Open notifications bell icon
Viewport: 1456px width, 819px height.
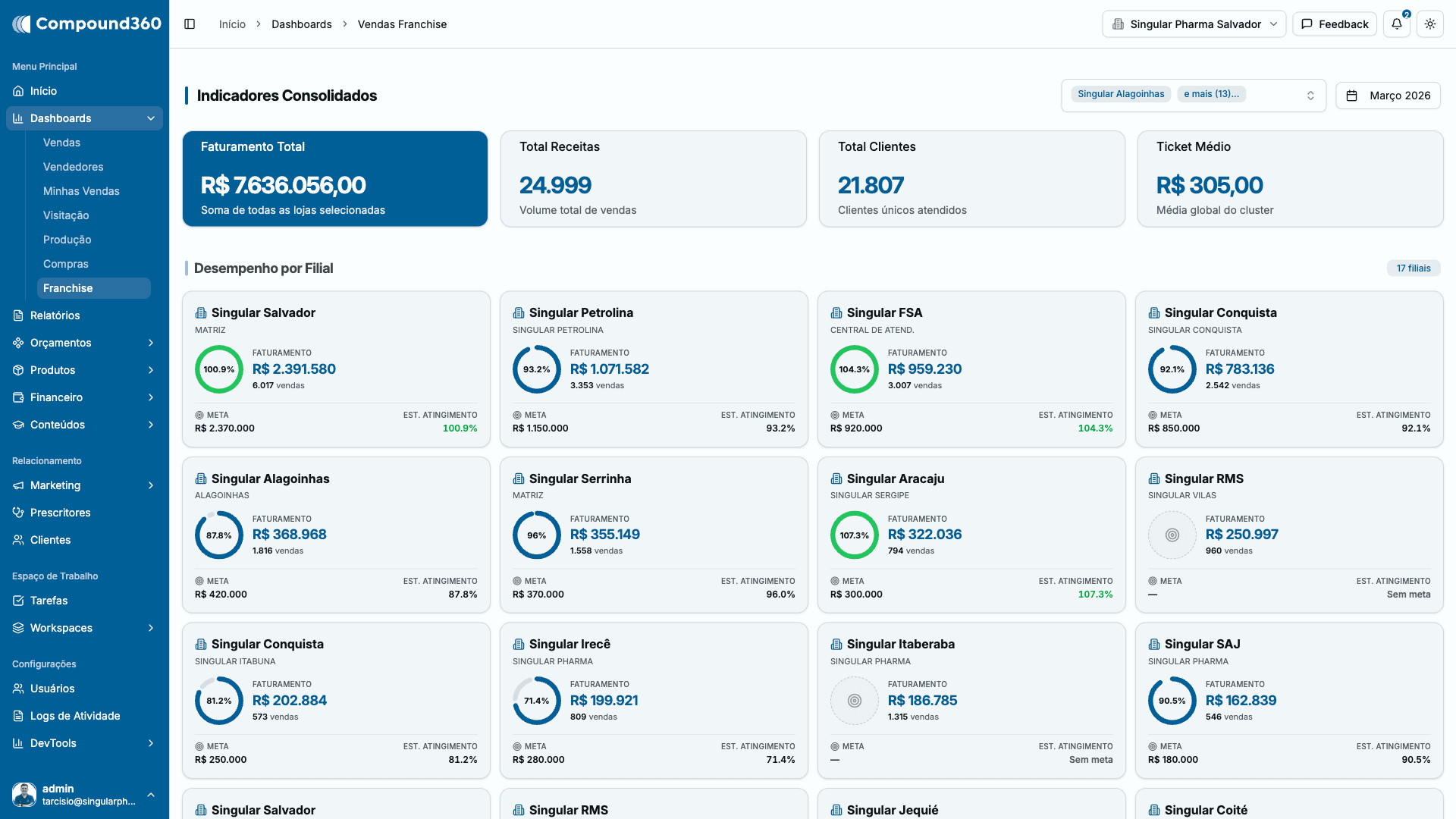1397,24
